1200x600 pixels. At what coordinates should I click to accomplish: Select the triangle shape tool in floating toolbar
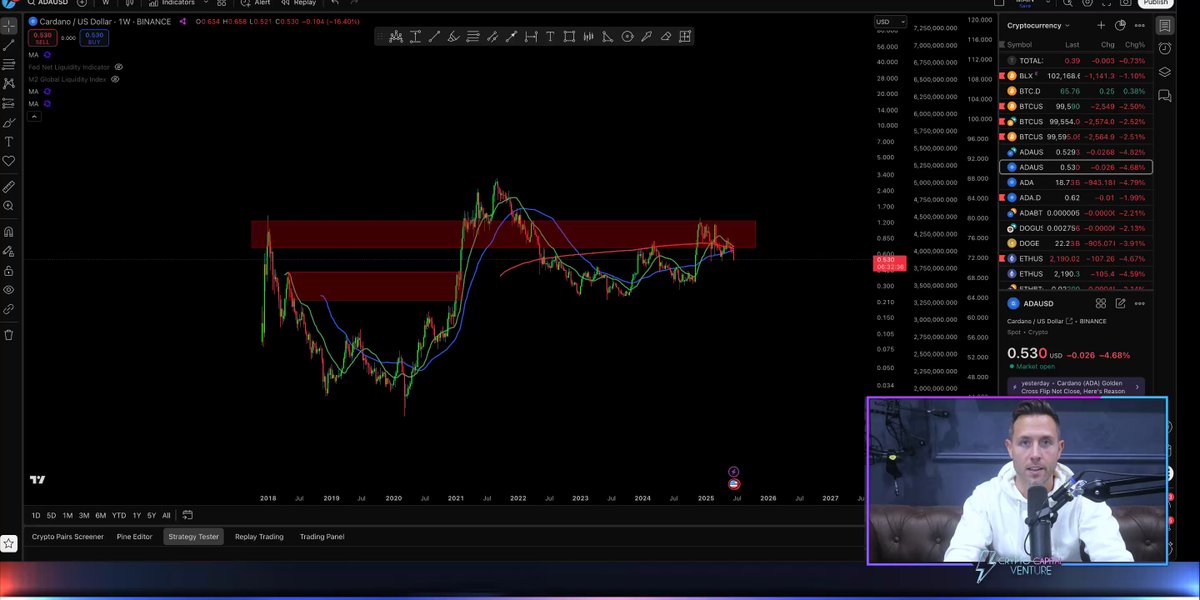tap(607, 37)
